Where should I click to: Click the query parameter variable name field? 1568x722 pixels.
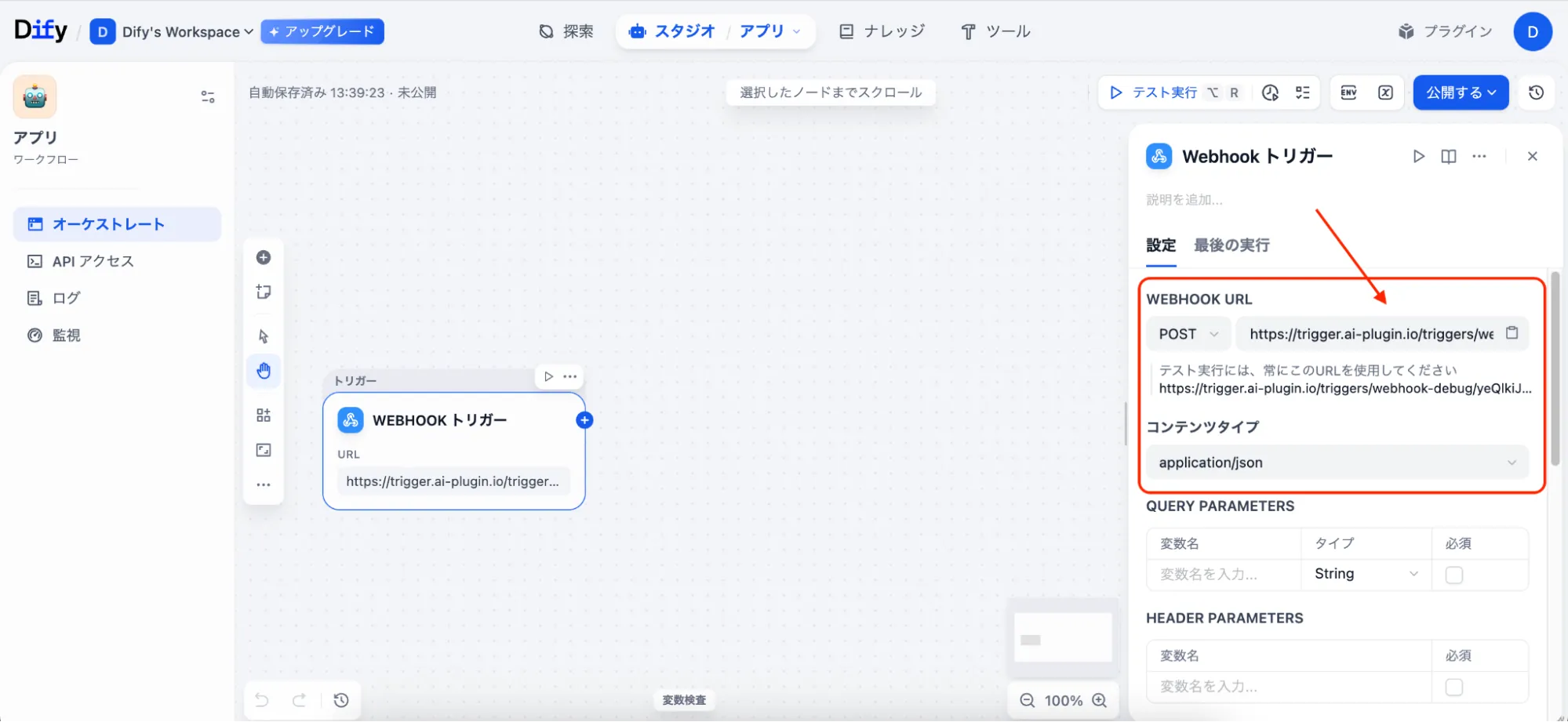tap(1223, 575)
